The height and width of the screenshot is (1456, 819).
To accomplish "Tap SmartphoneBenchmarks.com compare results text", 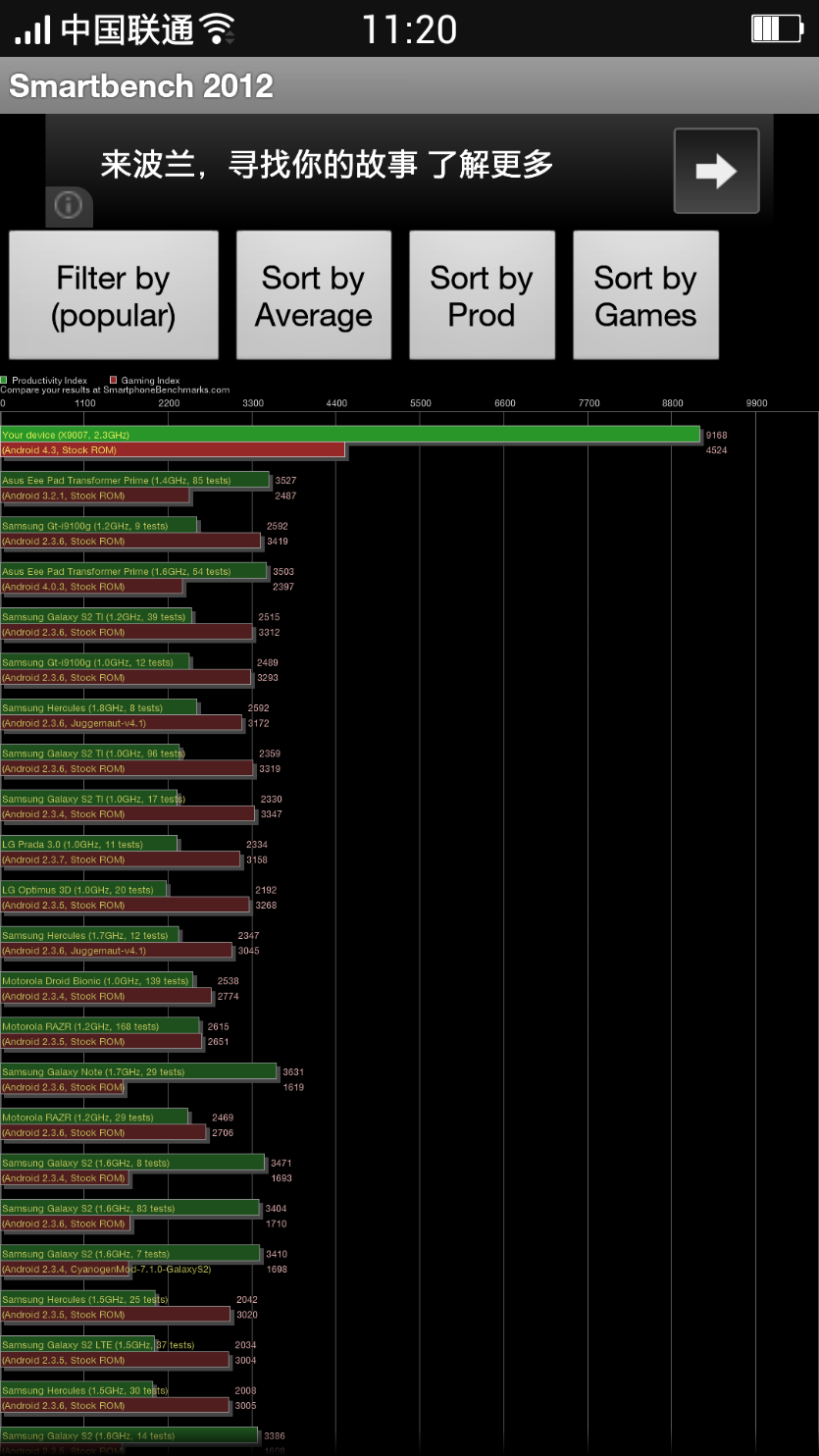I will click(x=115, y=390).
